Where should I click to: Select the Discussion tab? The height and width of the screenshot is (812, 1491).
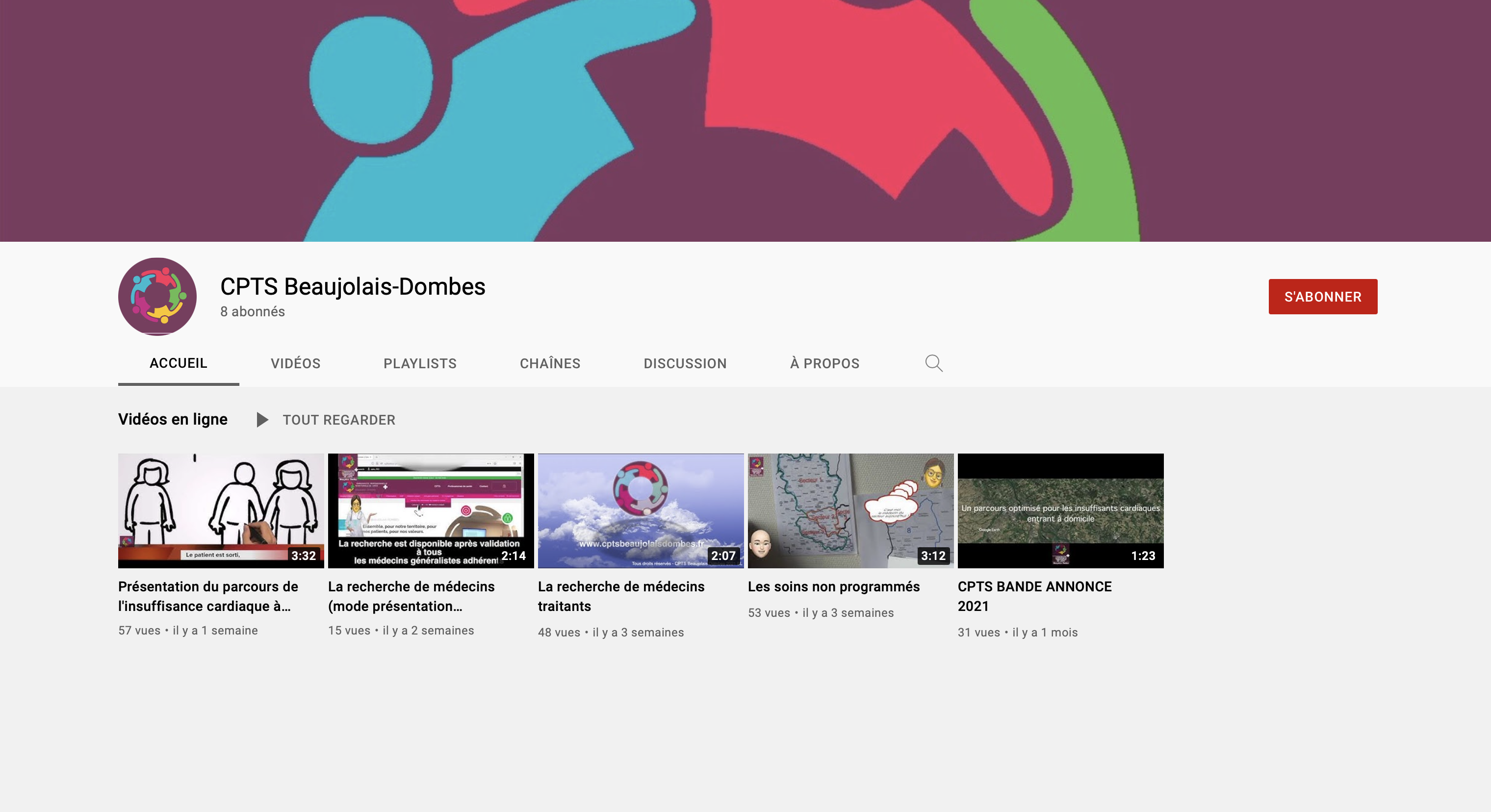coord(685,363)
